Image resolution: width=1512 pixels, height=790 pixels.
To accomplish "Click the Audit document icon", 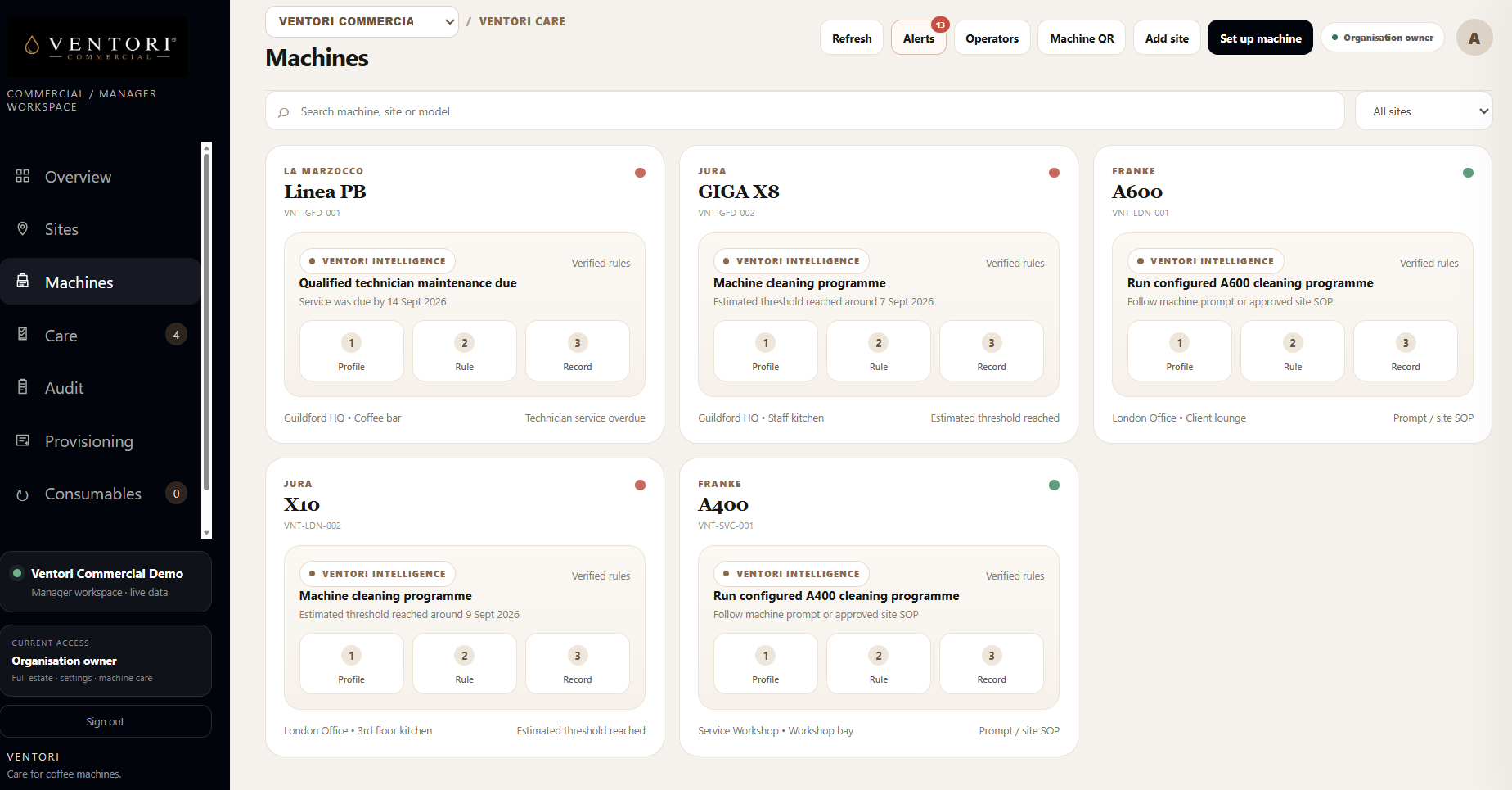I will click(23, 387).
